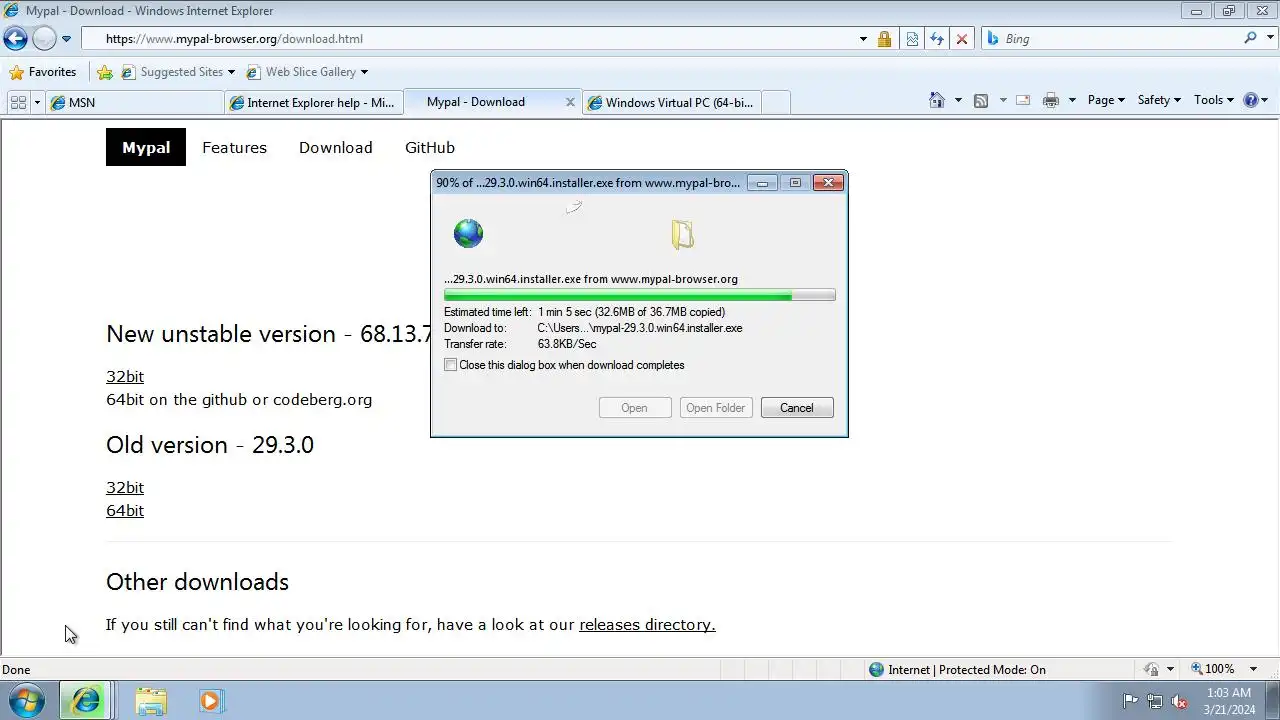
Task: Click the Download nav link
Action: tap(335, 147)
